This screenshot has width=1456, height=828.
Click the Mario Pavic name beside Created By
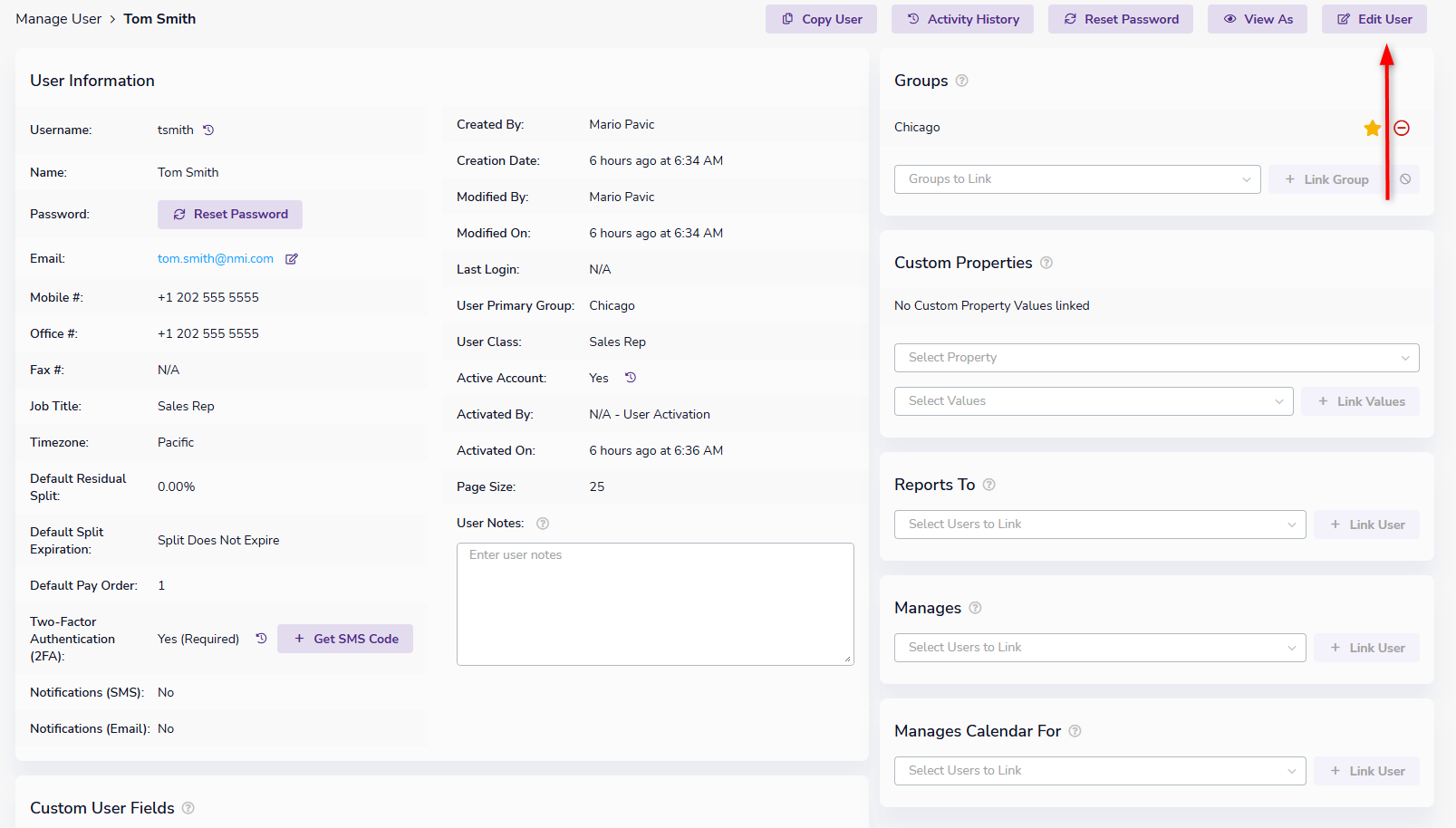point(622,124)
